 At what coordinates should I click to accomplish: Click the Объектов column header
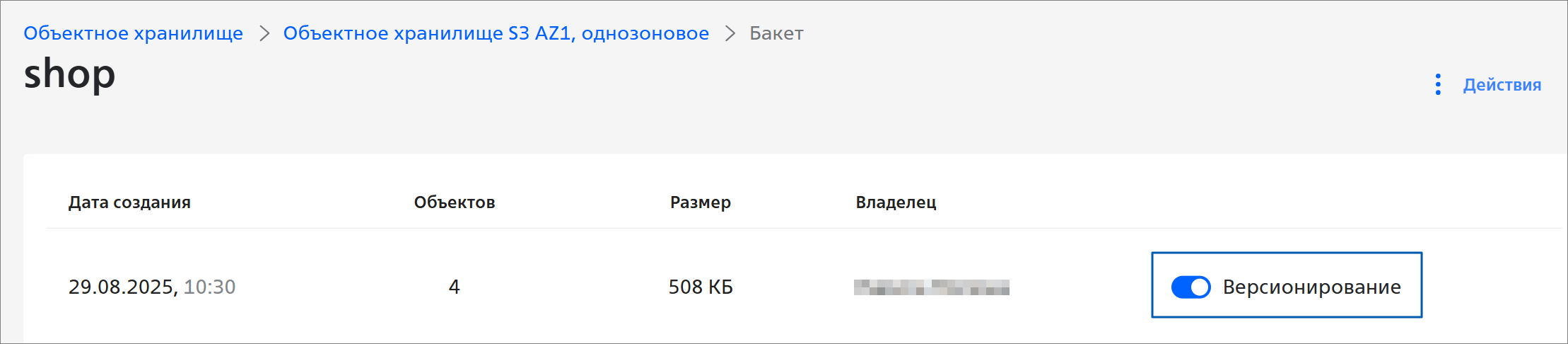pos(454,202)
